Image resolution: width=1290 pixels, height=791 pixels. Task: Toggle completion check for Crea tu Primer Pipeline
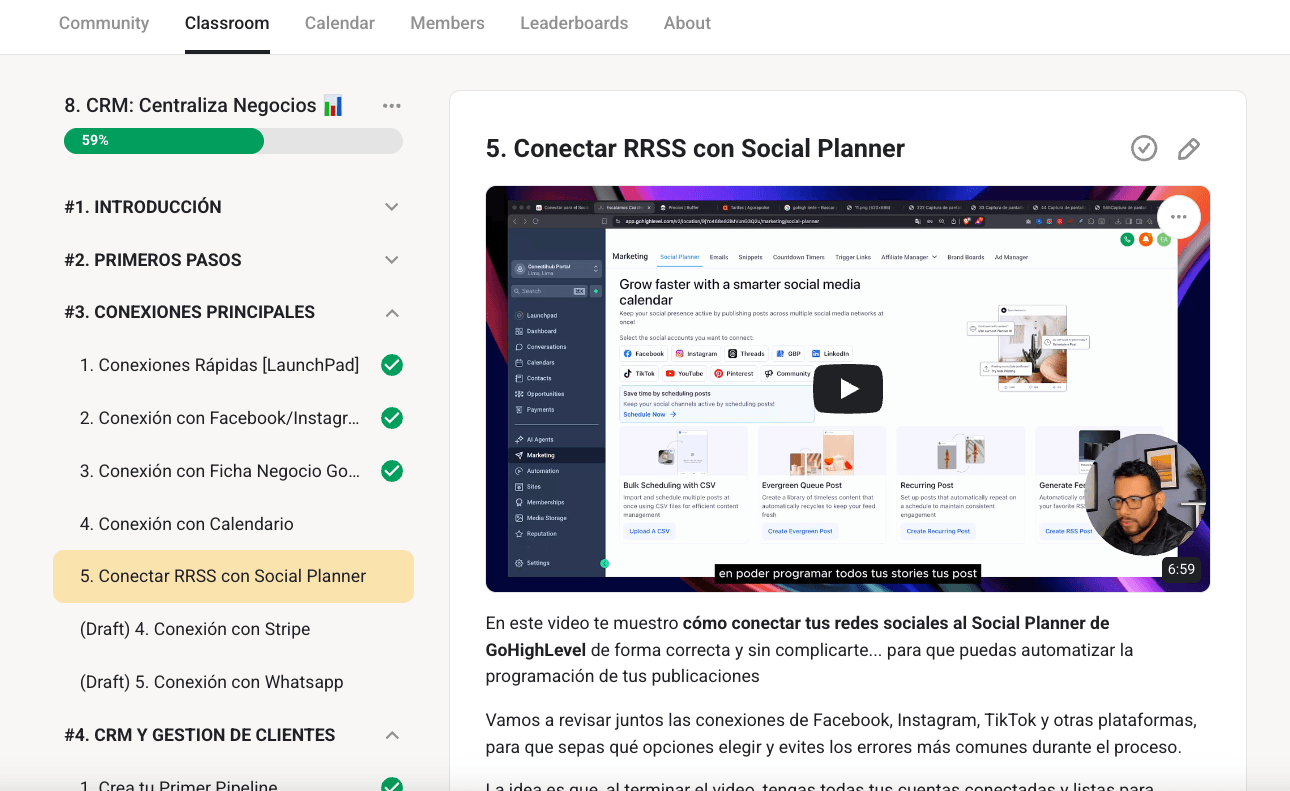[x=392, y=786]
